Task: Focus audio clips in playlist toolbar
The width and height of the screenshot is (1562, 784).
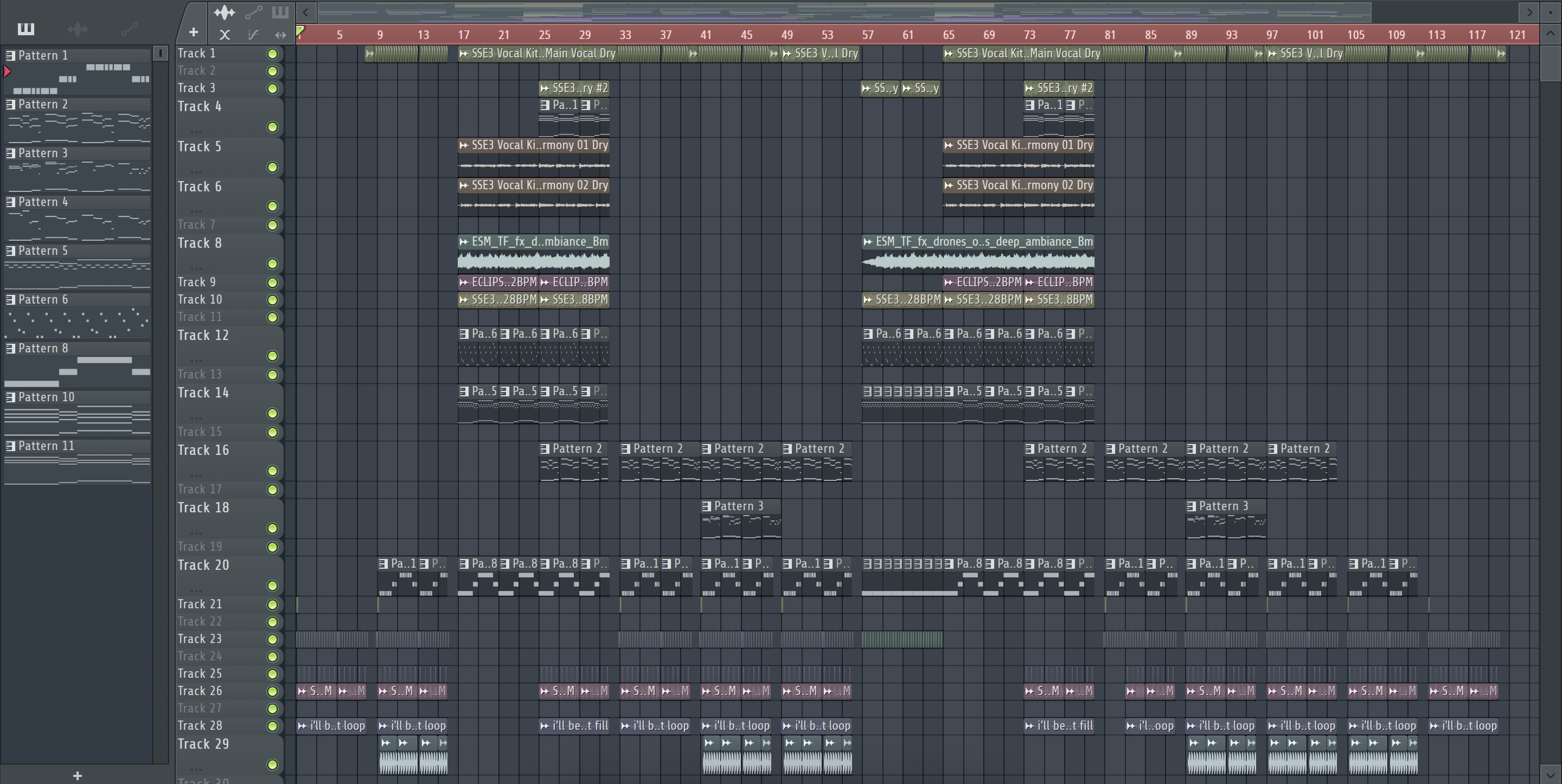Action: click(224, 12)
